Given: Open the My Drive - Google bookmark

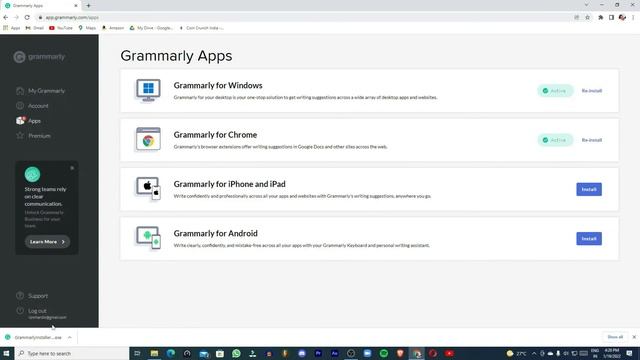Looking at the screenshot, I should [151, 28].
